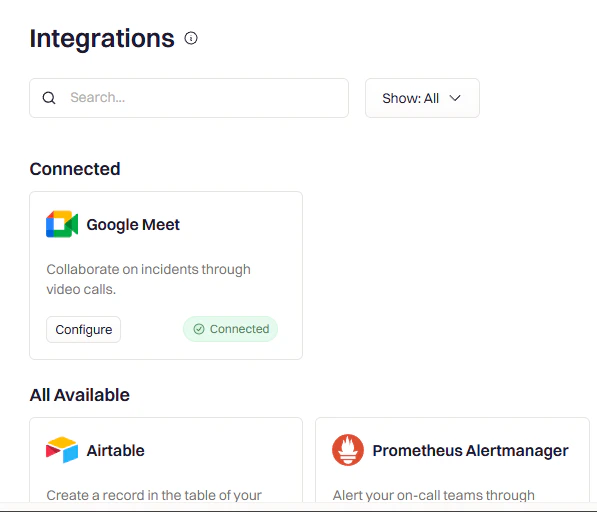Open Prometheus Alertmanager integration title

(470, 451)
